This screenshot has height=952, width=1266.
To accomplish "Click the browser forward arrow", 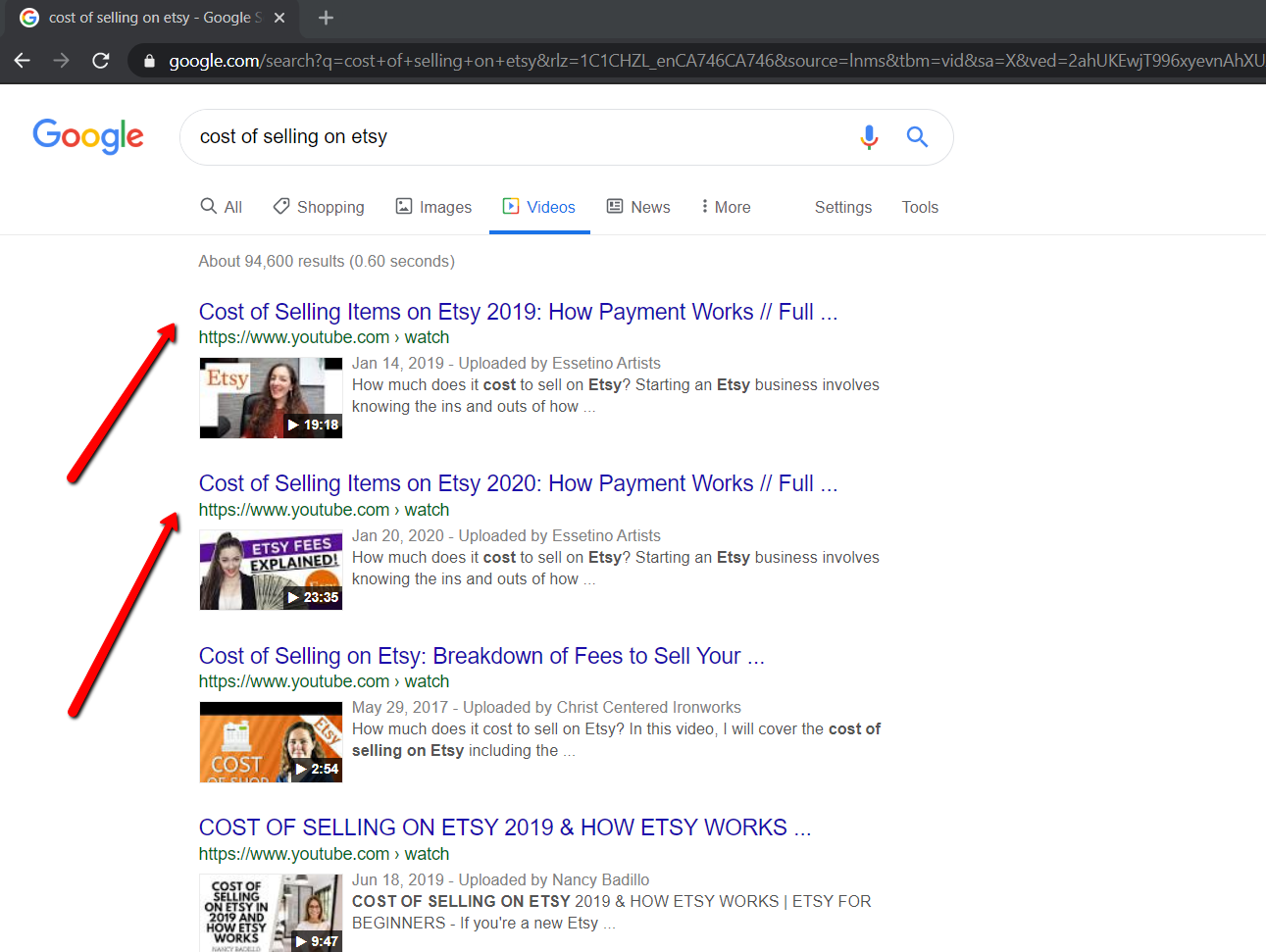I will coord(61,61).
